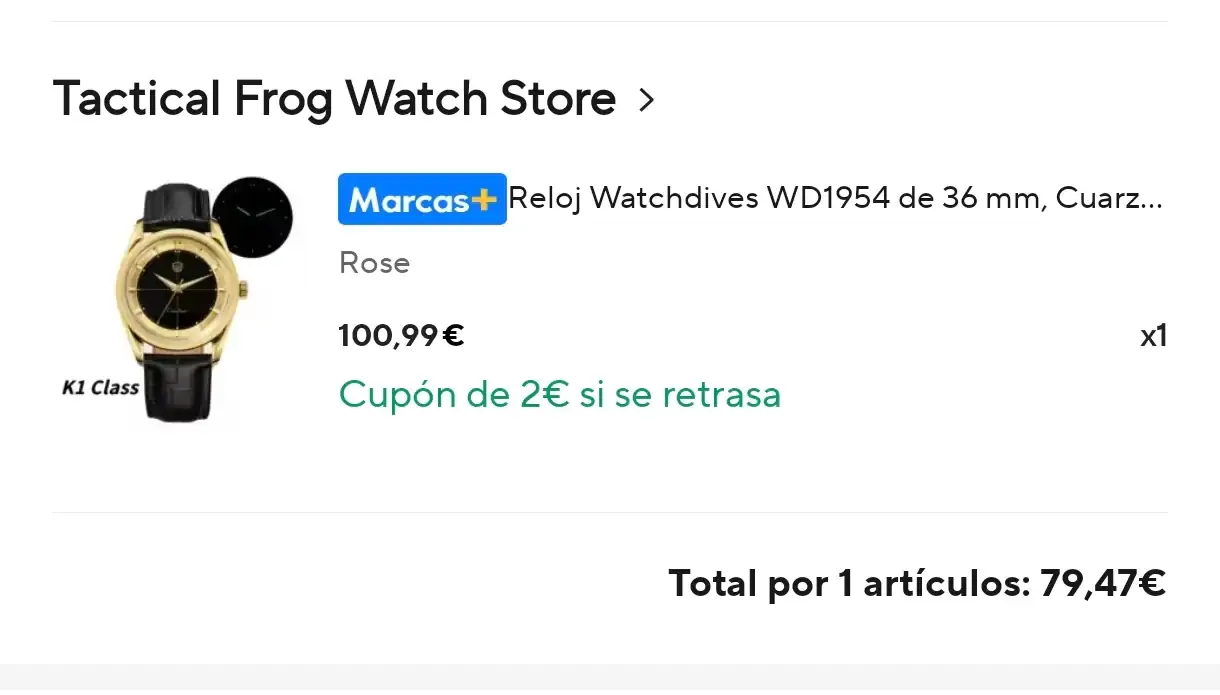Click the 79,47€ total amount
The width and height of the screenshot is (1220, 695).
[x=1103, y=583]
